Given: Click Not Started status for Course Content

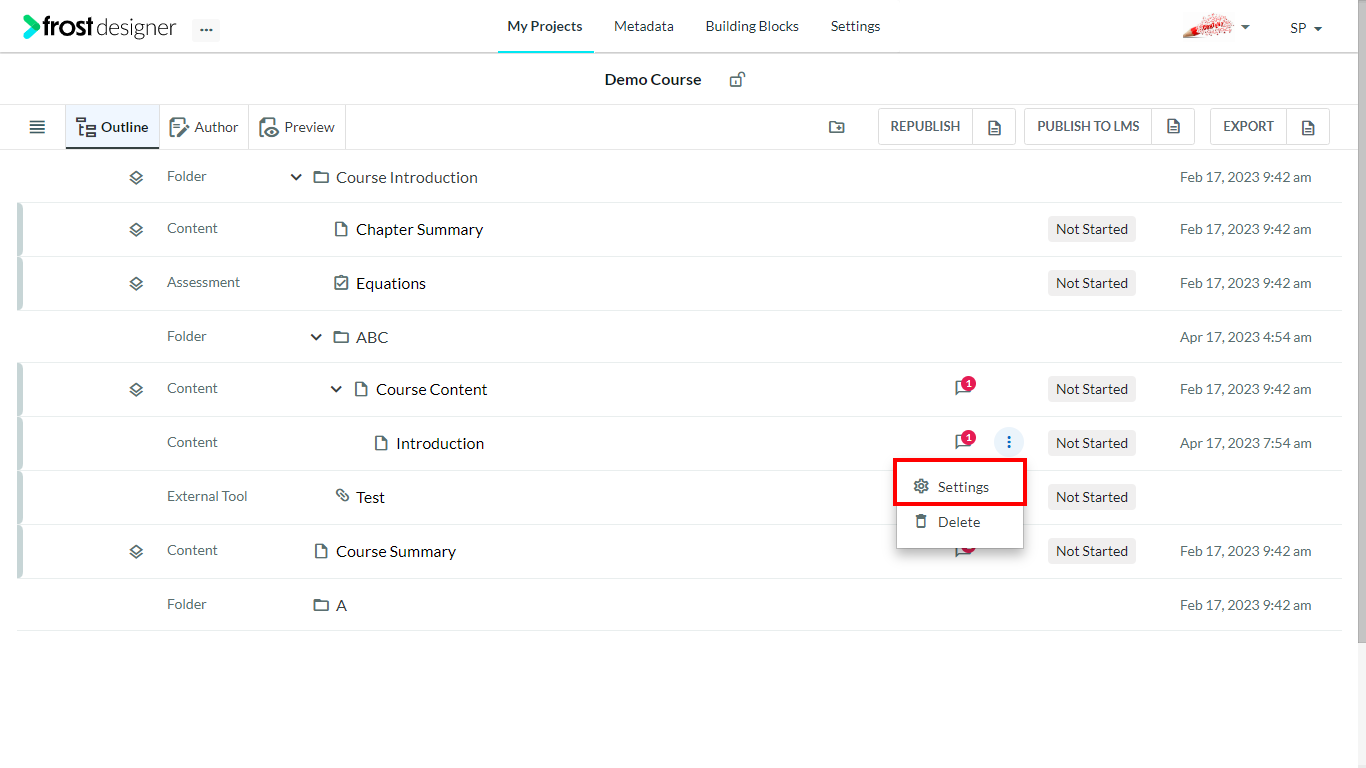Looking at the screenshot, I should point(1092,389).
